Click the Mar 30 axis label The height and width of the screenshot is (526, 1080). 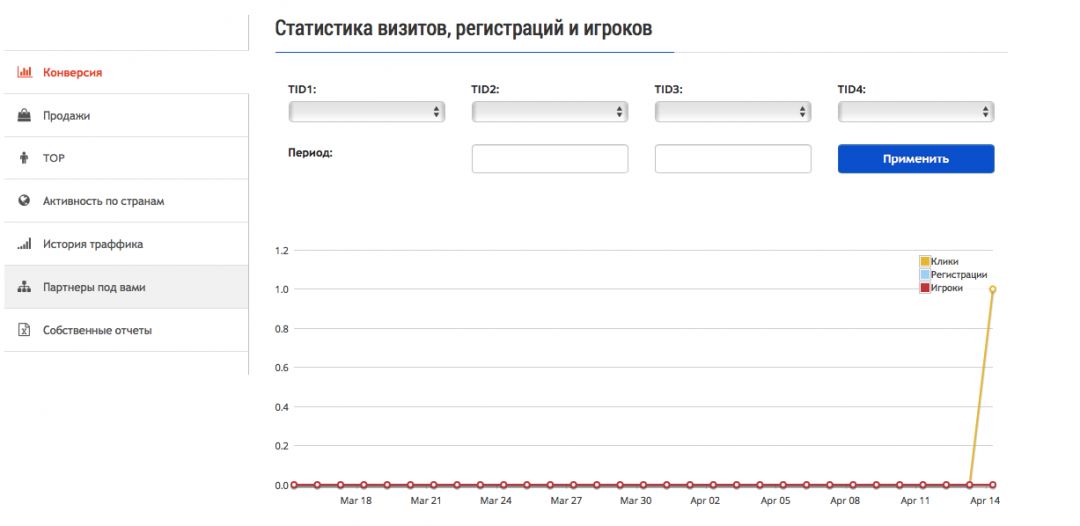tap(635, 501)
